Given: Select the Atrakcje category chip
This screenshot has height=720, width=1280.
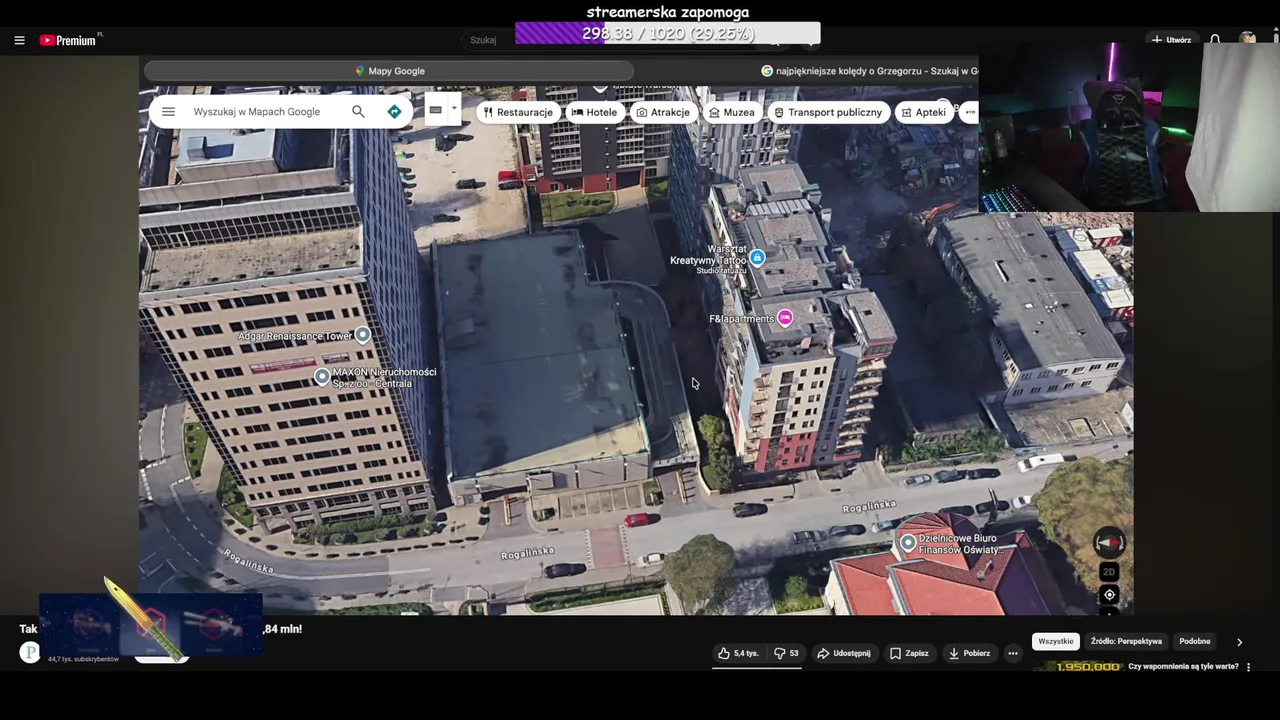Looking at the screenshot, I should pyautogui.click(x=663, y=112).
